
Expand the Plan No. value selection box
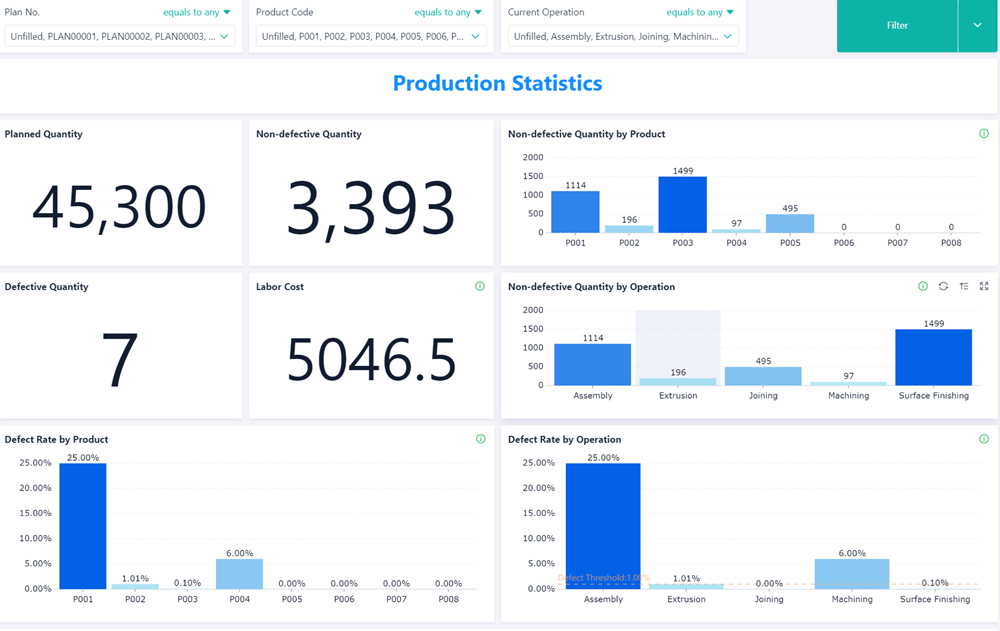tap(120, 37)
